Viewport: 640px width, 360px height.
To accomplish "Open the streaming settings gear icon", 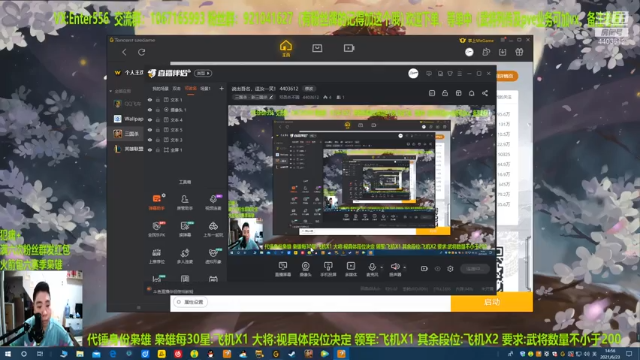I will pos(450,269).
